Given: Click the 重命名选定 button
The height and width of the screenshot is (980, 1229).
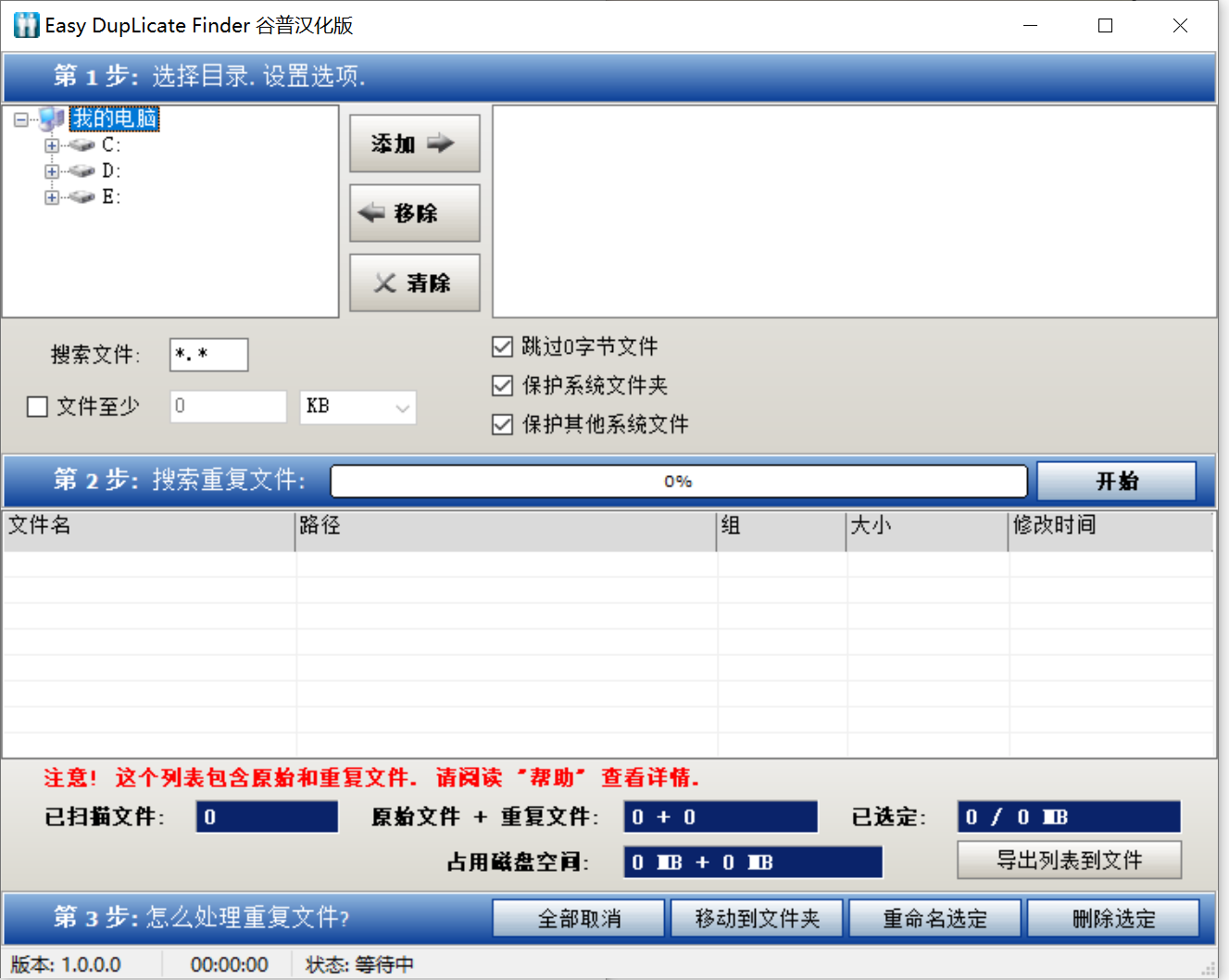Looking at the screenshot, I should click(x=934, y=919).
